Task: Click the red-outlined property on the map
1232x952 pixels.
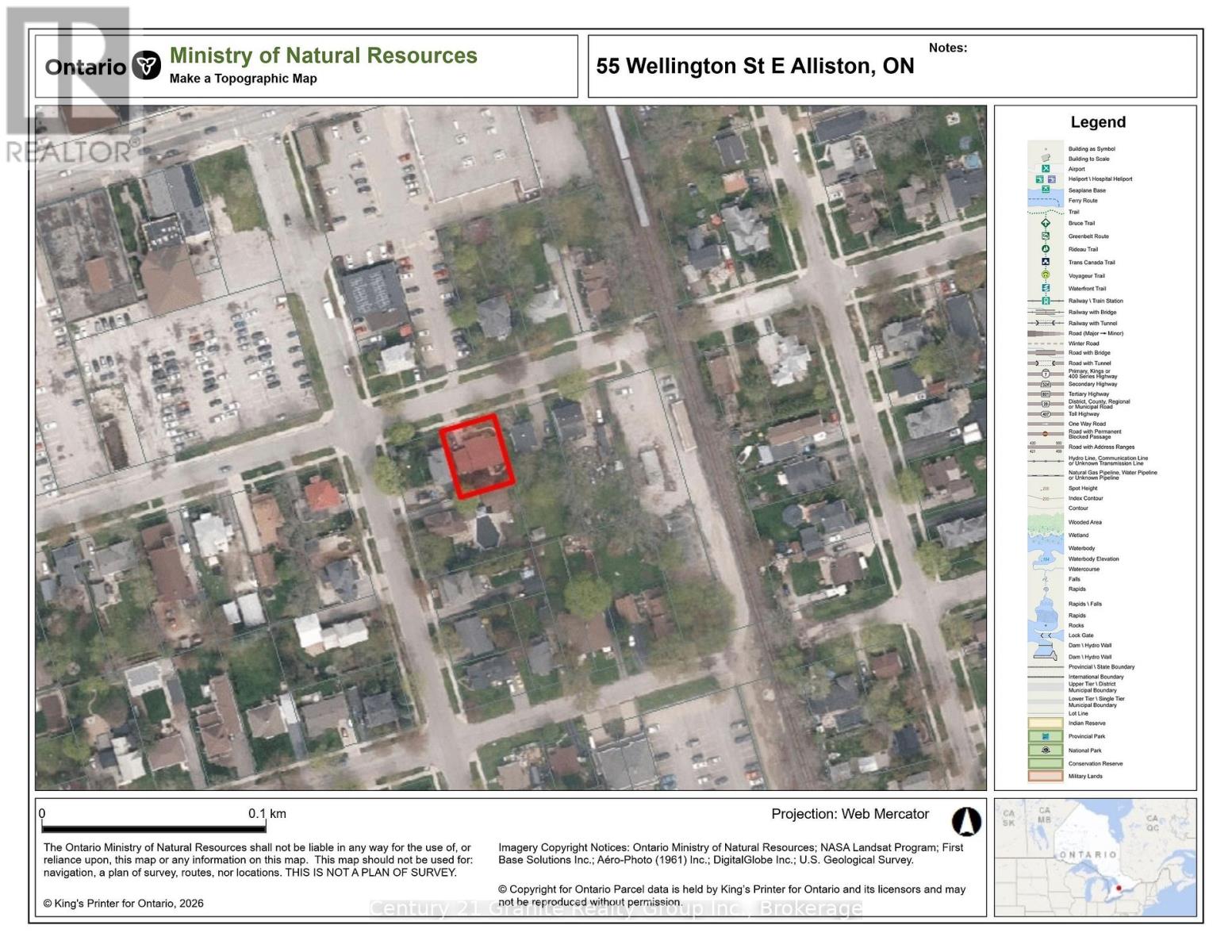Action: pos(478,456)
